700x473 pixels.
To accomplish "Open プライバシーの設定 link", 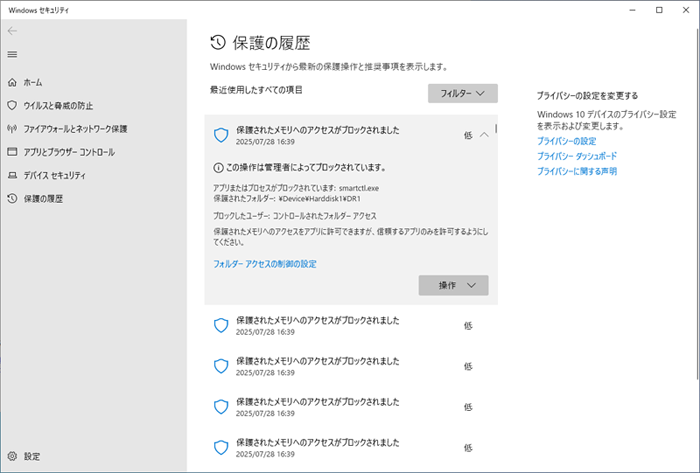I will click(x=566, y=141).
